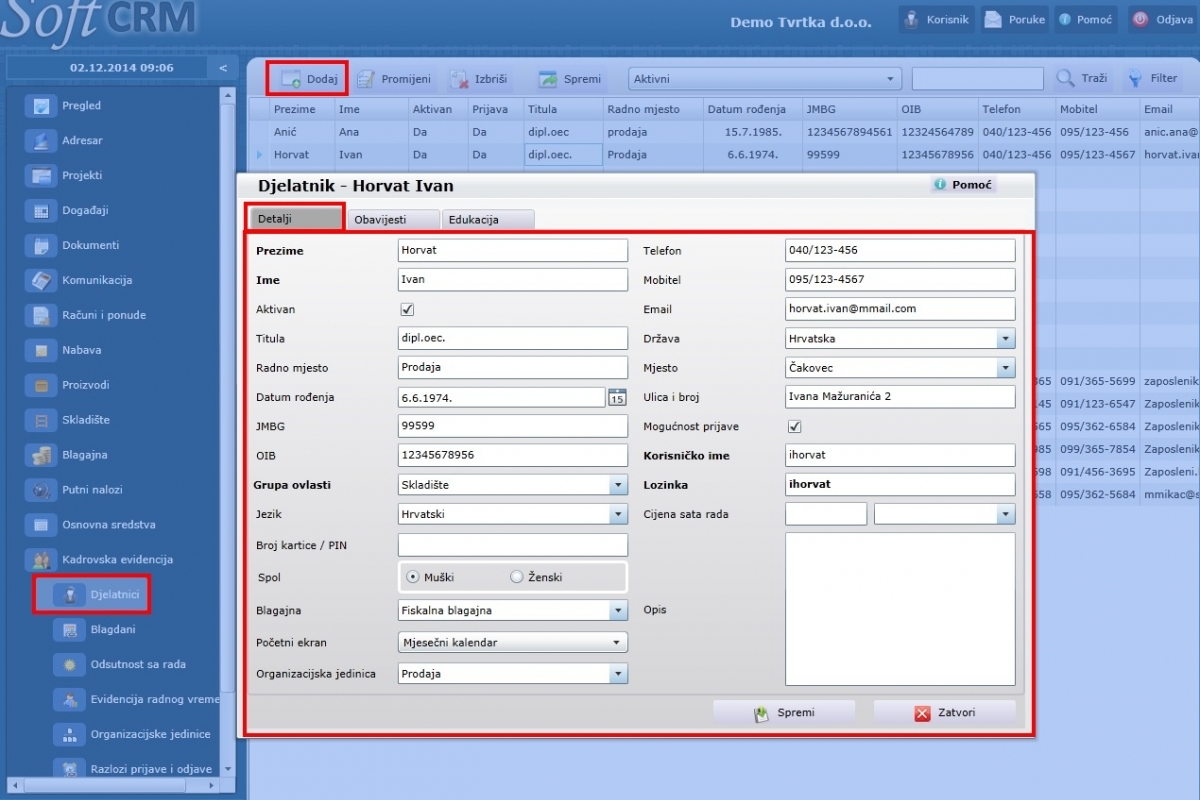1200x800 pixels.
Task: Select the Muški radio button
Action: (x=413, y=577)
